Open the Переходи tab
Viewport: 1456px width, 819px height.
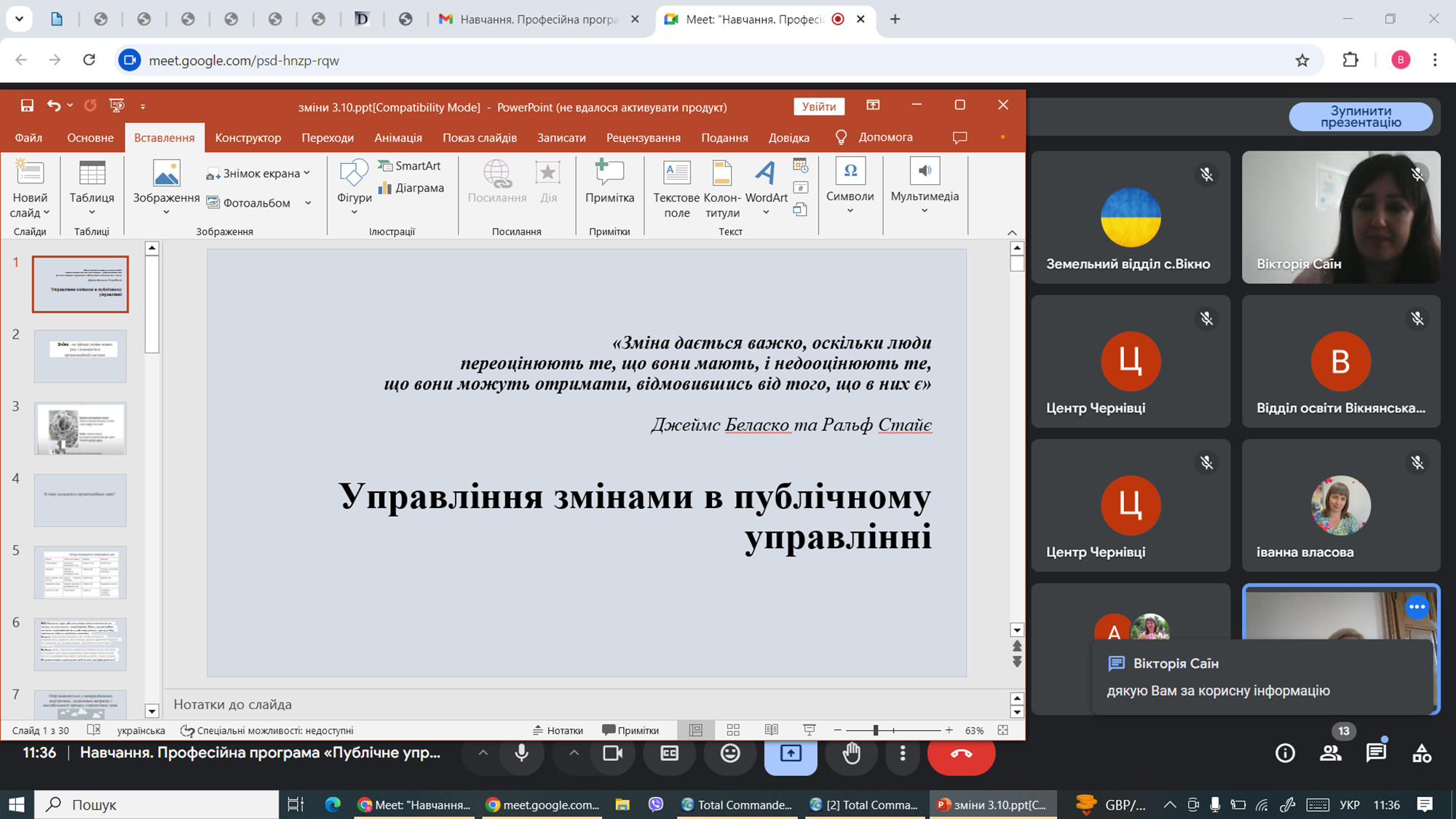pyautogui.click(x=328, y=138)
